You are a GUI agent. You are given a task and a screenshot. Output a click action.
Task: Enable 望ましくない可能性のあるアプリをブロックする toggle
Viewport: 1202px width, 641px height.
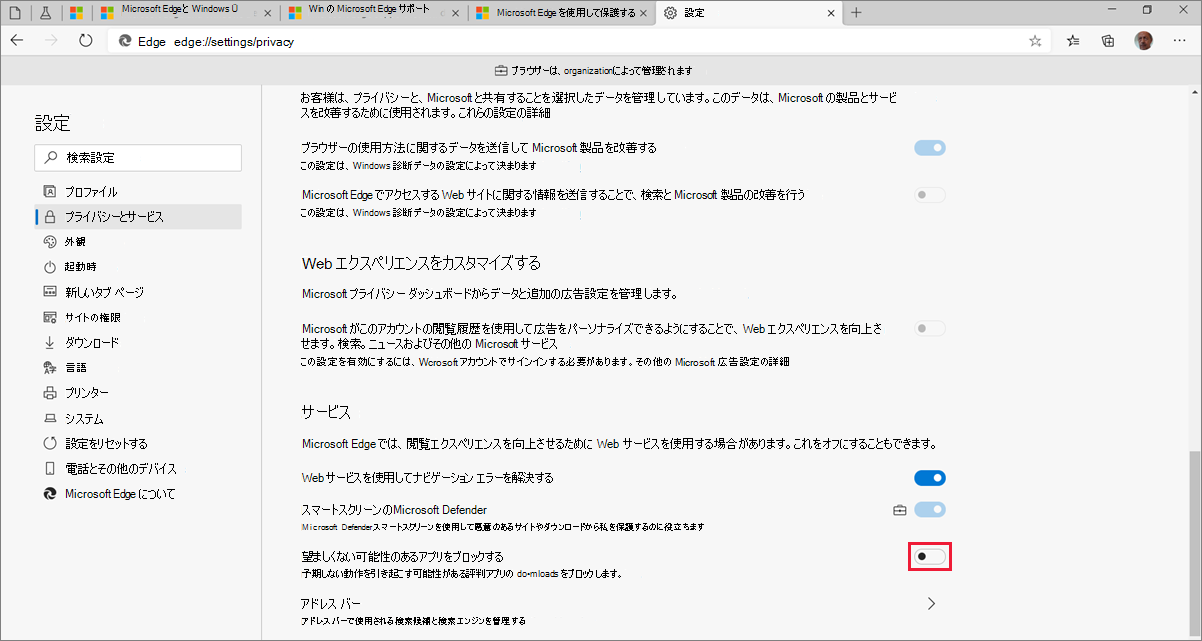point(930,557)
